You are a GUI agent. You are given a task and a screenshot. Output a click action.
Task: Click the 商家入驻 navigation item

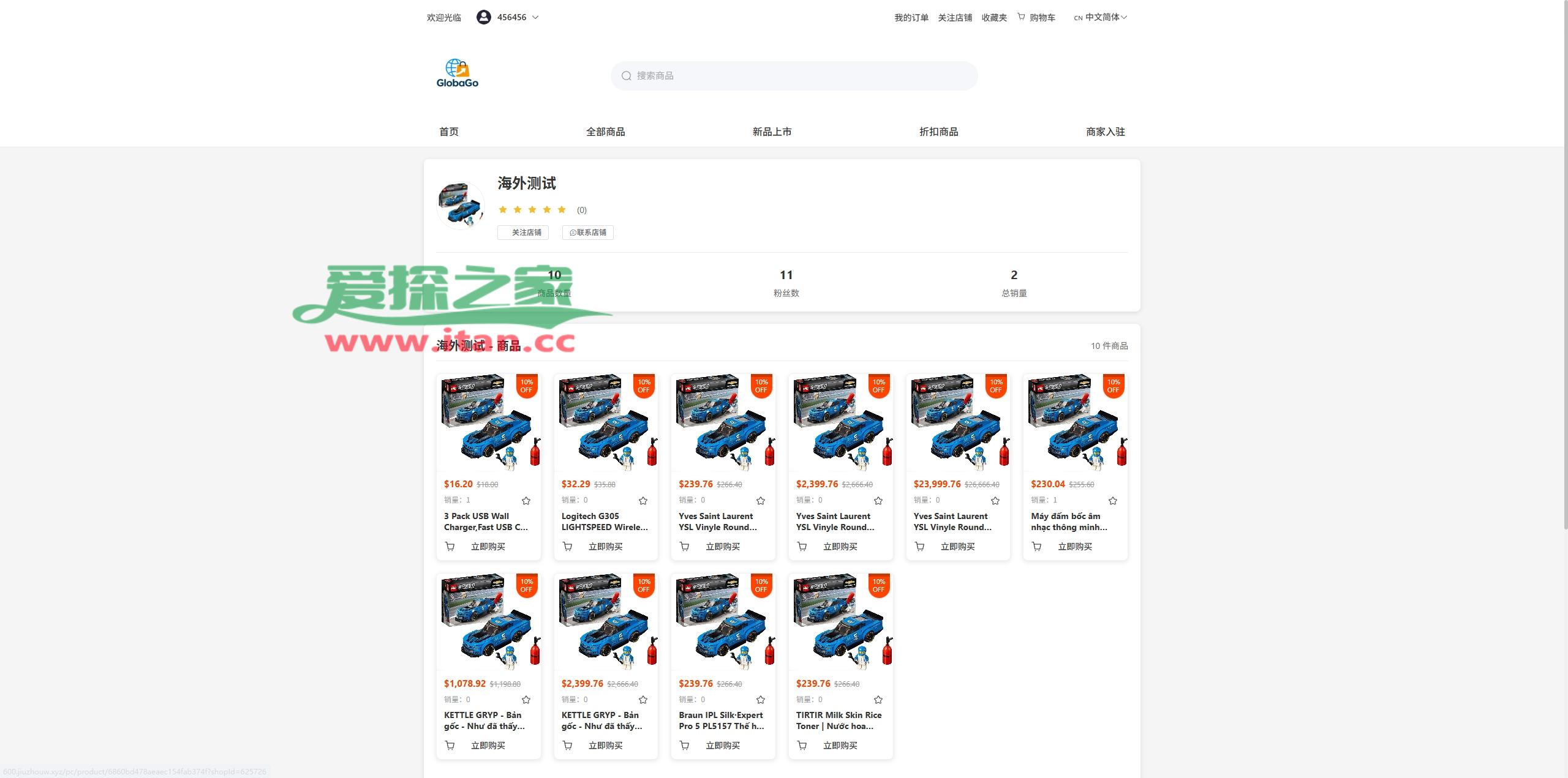click(x=1106, y=132)
